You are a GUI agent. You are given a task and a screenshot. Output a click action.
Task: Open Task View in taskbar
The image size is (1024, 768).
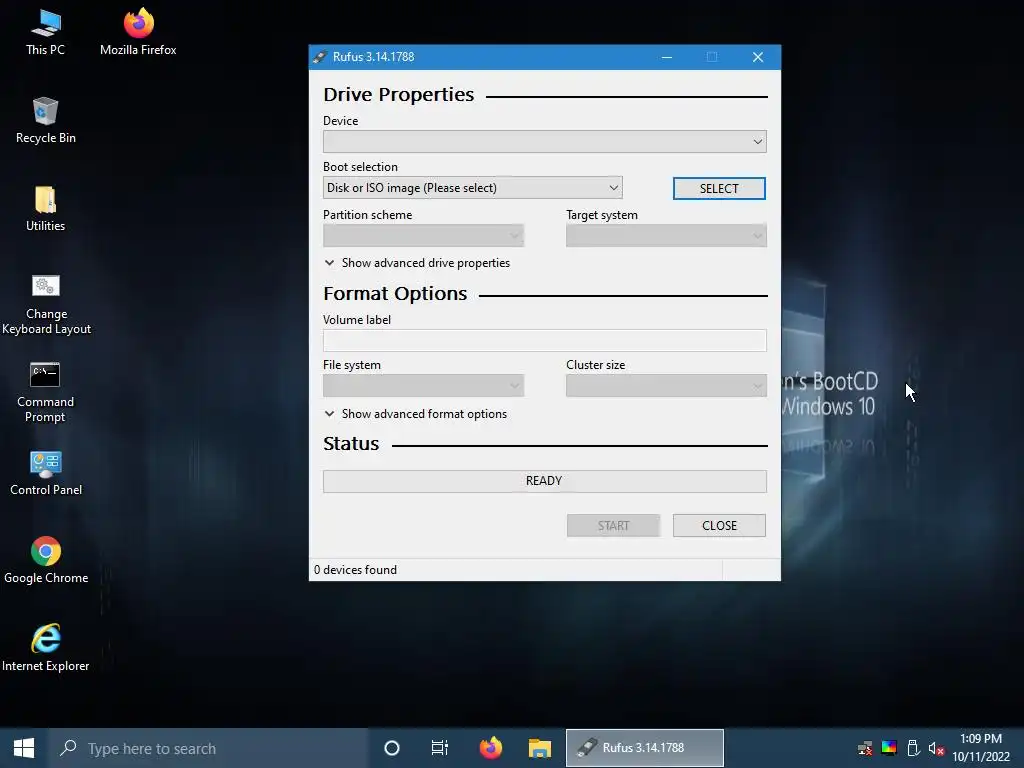(x=440, y=748)
